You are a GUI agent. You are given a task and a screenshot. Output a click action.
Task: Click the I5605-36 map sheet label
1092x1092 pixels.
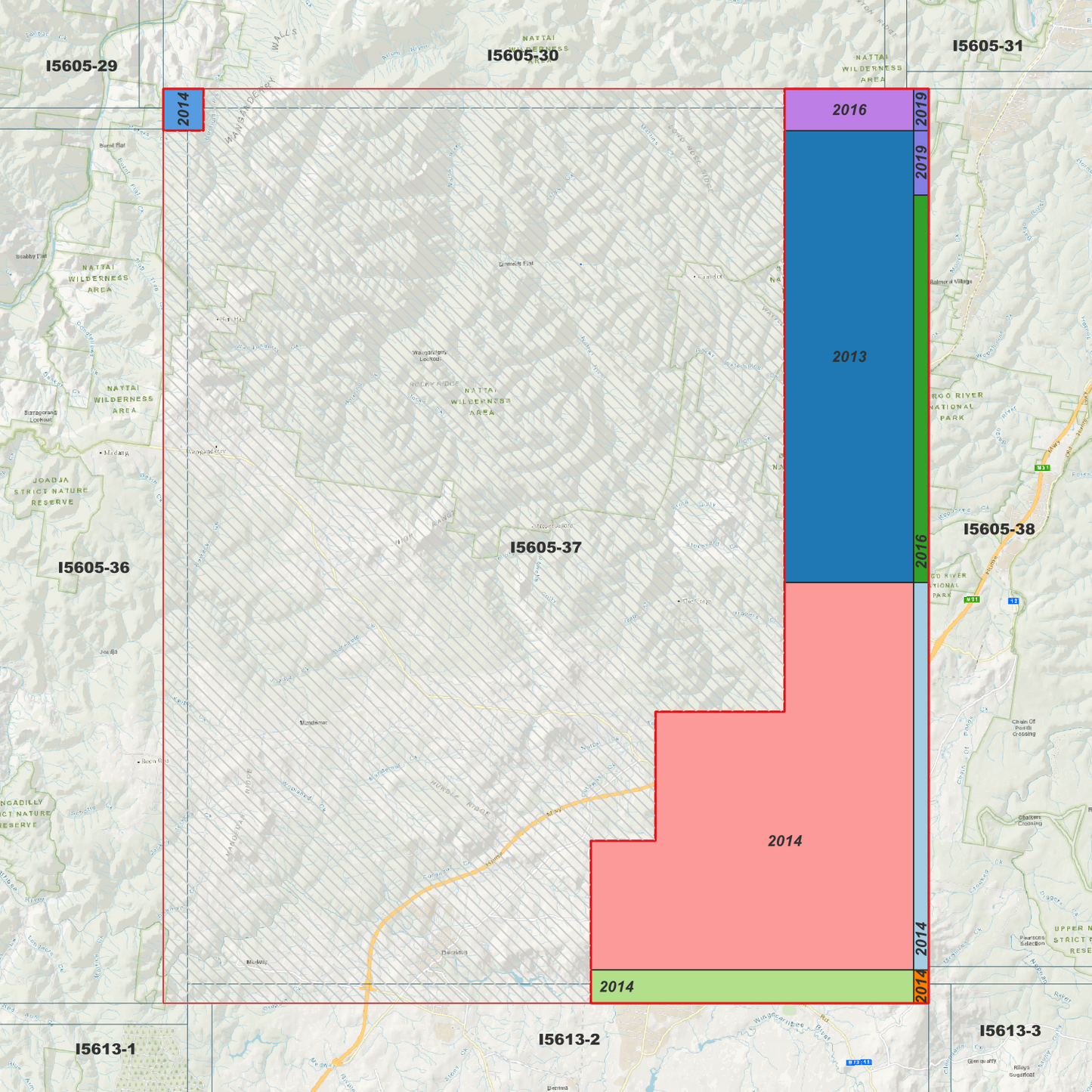[x=94, y=568]
